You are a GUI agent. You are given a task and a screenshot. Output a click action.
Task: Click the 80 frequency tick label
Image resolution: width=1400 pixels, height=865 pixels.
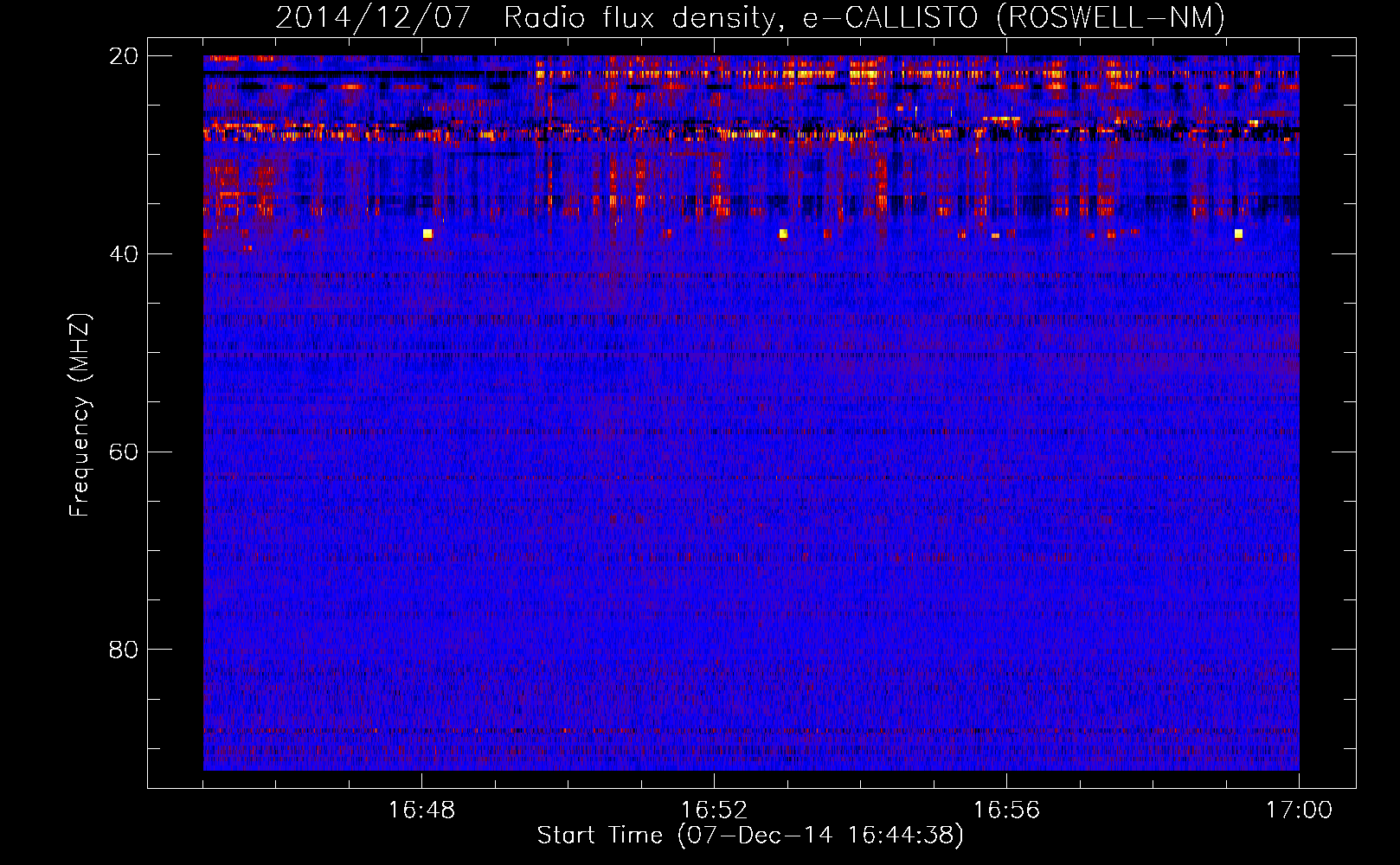click(x=124, y=650)
